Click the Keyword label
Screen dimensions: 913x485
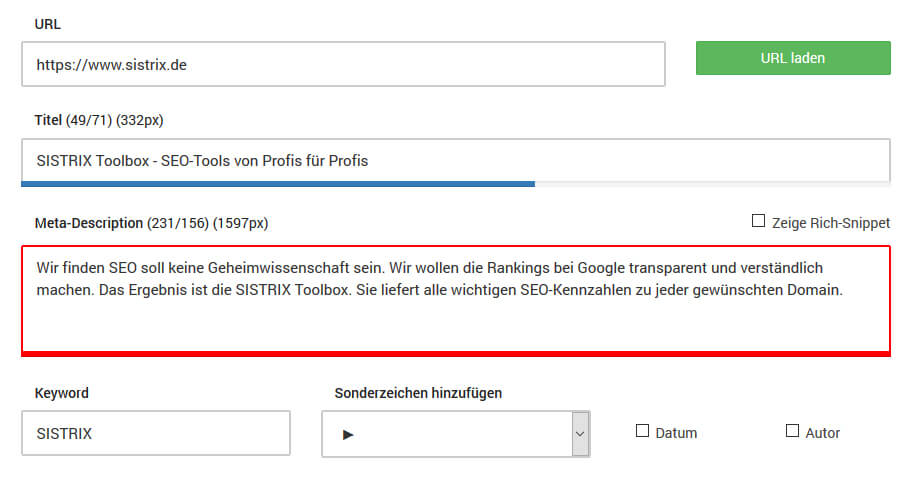click(62, 393)
